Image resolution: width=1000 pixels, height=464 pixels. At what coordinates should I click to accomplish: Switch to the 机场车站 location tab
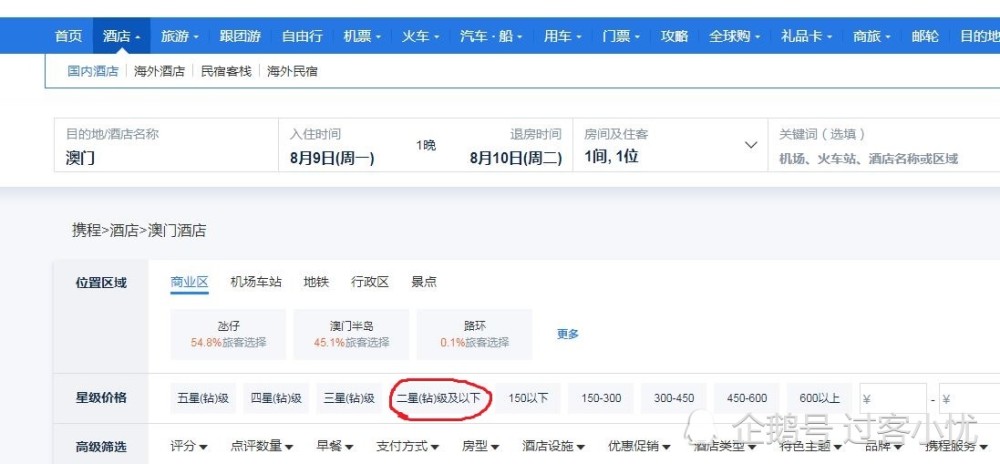click(x=256, y=282)
